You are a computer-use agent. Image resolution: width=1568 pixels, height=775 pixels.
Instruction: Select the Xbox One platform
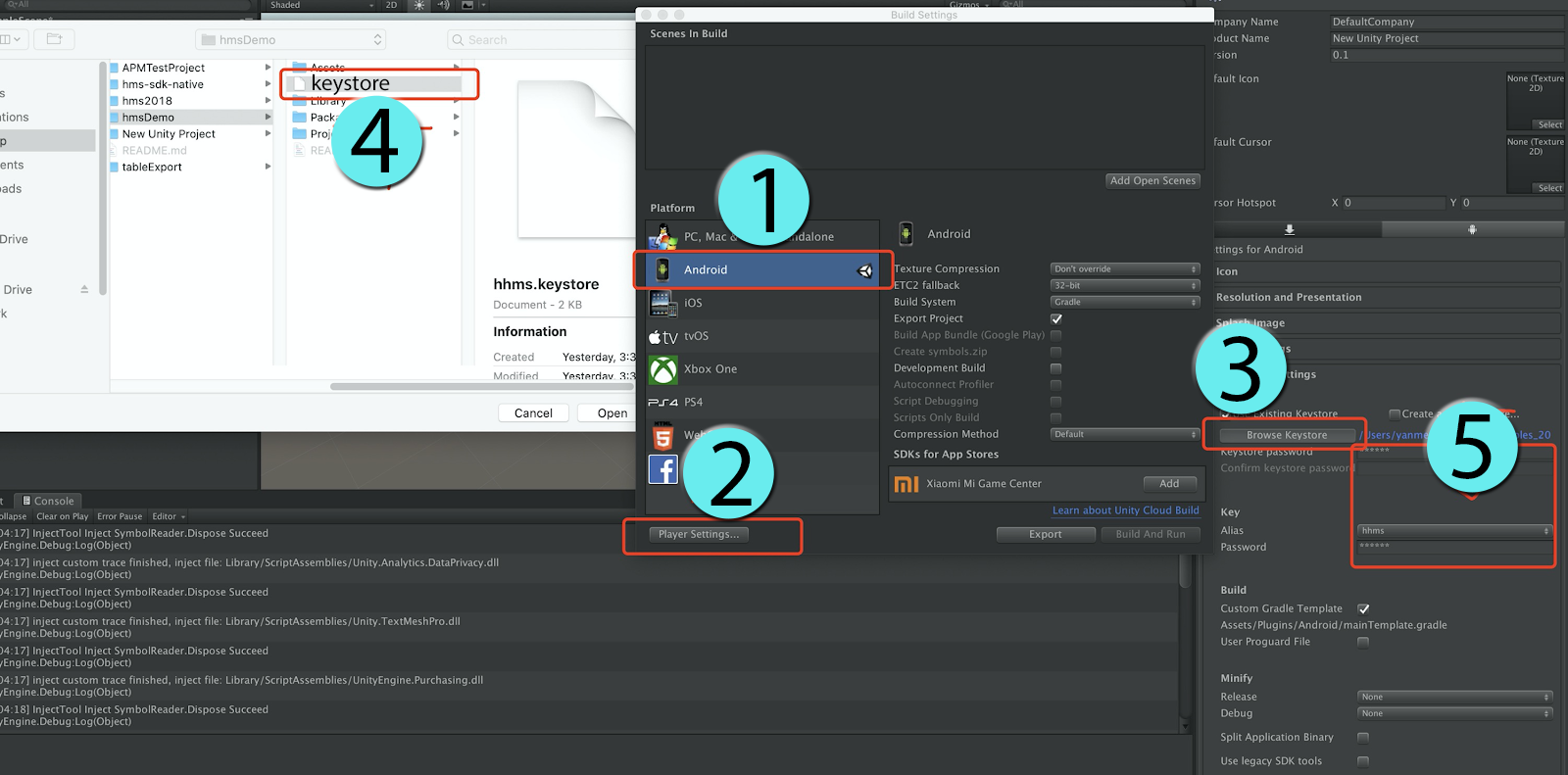click(x=762, y=369)
